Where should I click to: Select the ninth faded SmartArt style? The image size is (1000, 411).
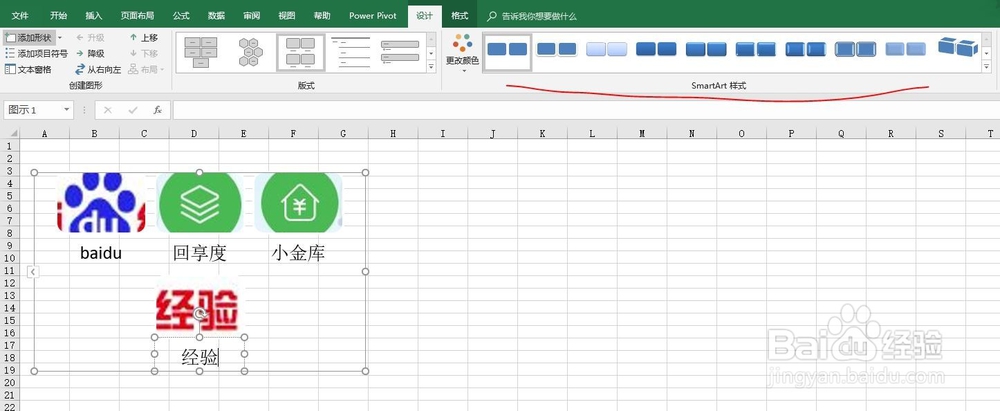(906, 49)
